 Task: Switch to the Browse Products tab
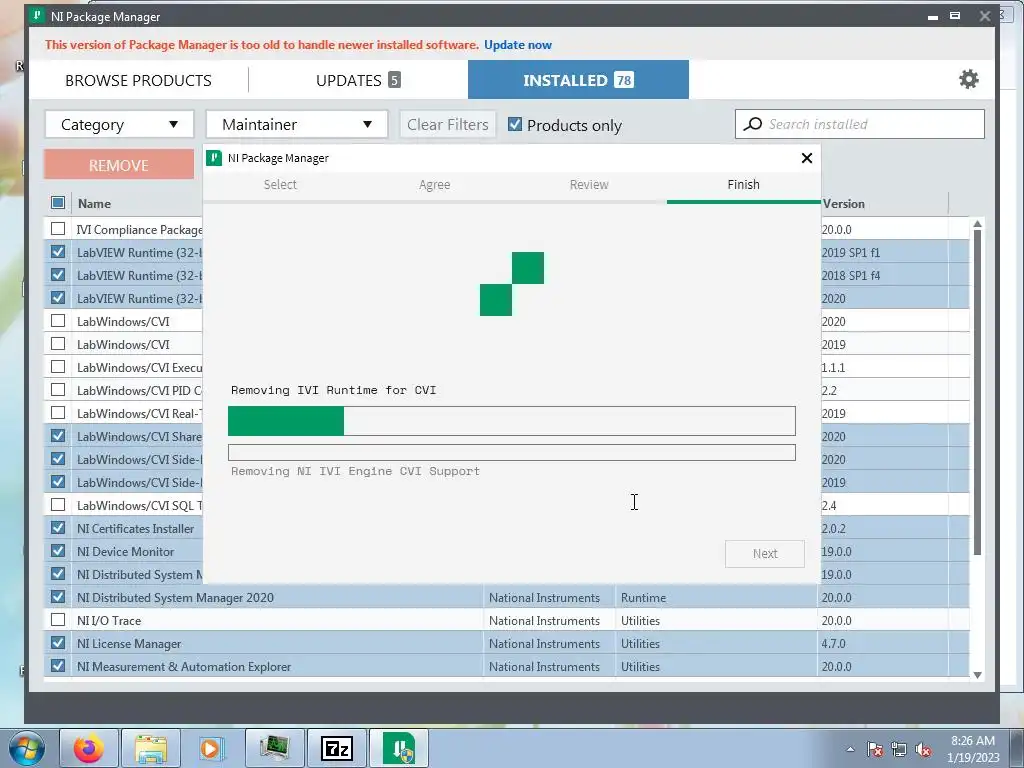(138, 80)
